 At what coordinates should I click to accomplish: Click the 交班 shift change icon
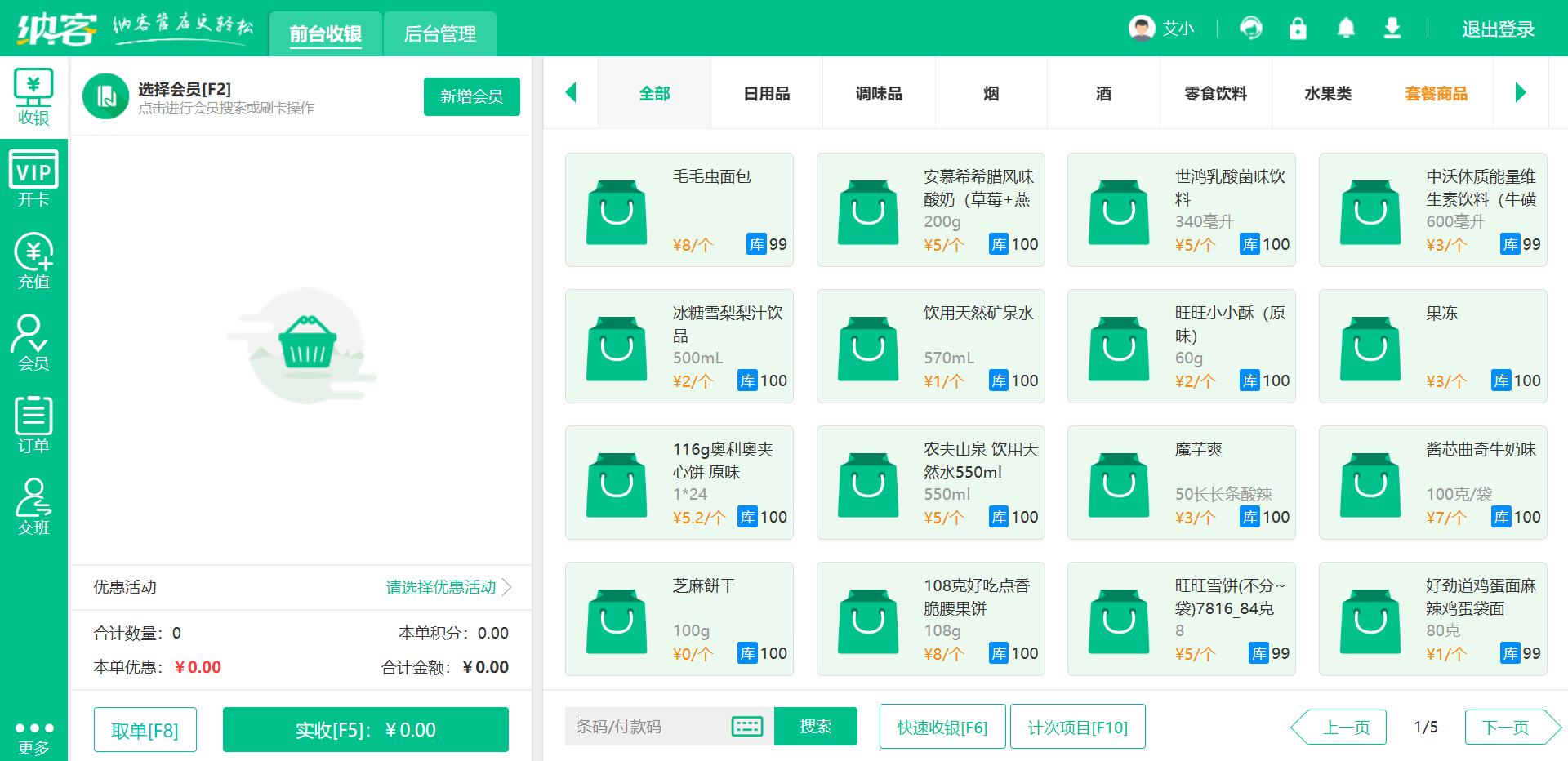33,506
